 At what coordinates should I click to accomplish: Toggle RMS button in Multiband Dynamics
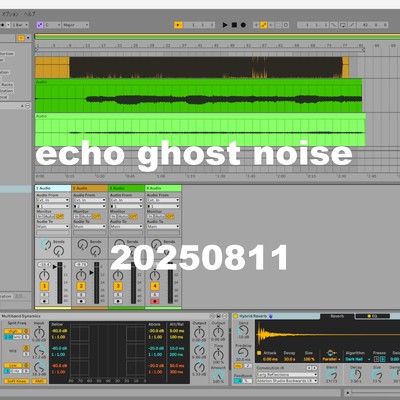(x=39, y=381)
